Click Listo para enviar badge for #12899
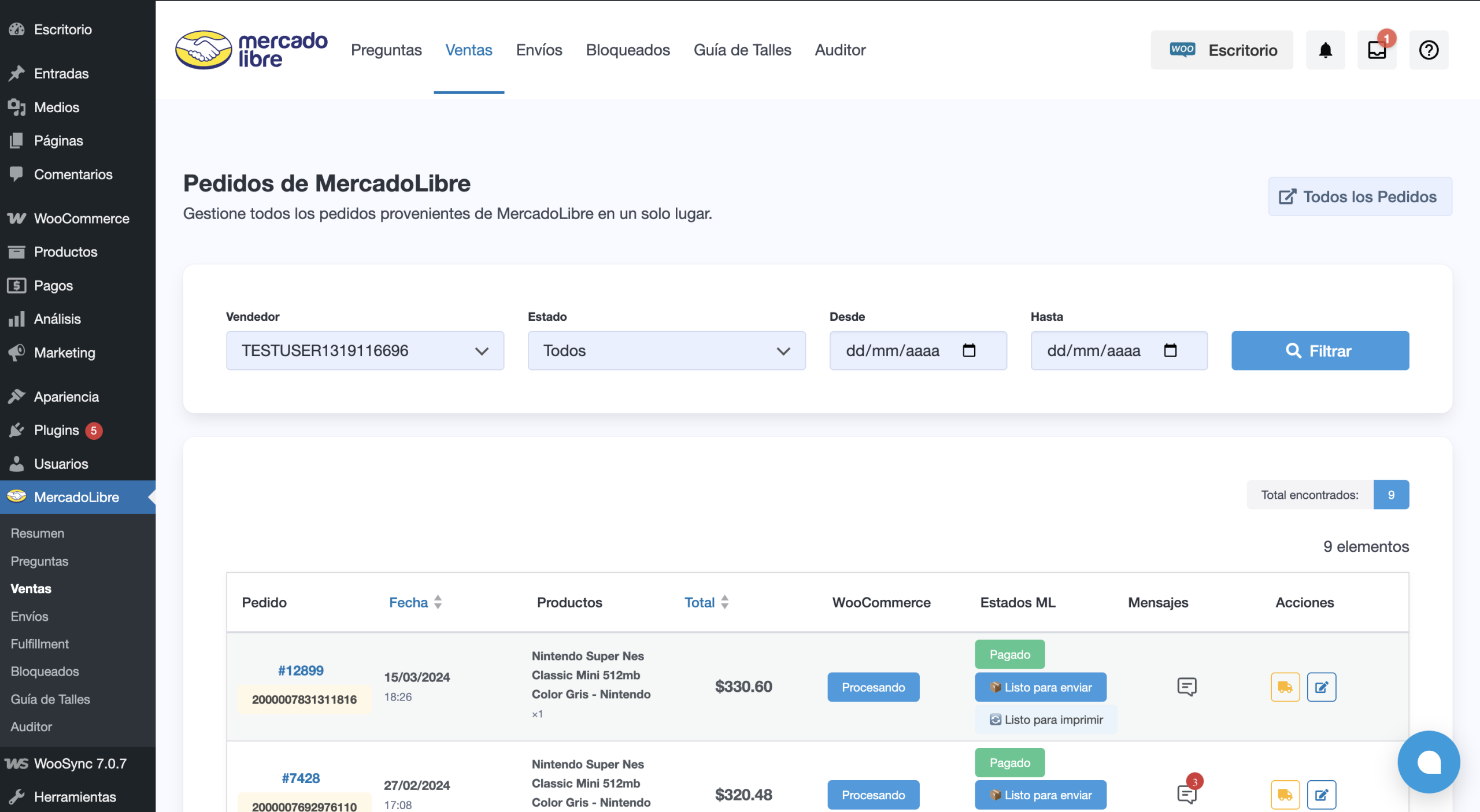The width and height of the screenshot is (1480, 812). point(1040,687)
